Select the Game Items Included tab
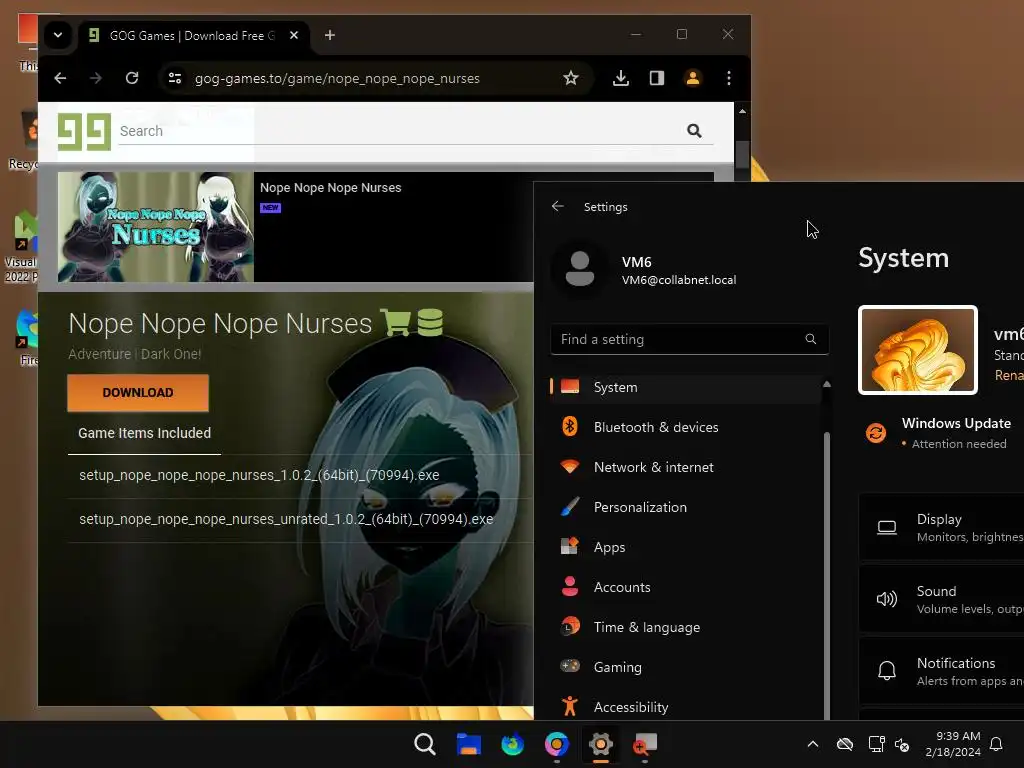The height and width of the screenshot is (768, 1024). click(144, 433)
